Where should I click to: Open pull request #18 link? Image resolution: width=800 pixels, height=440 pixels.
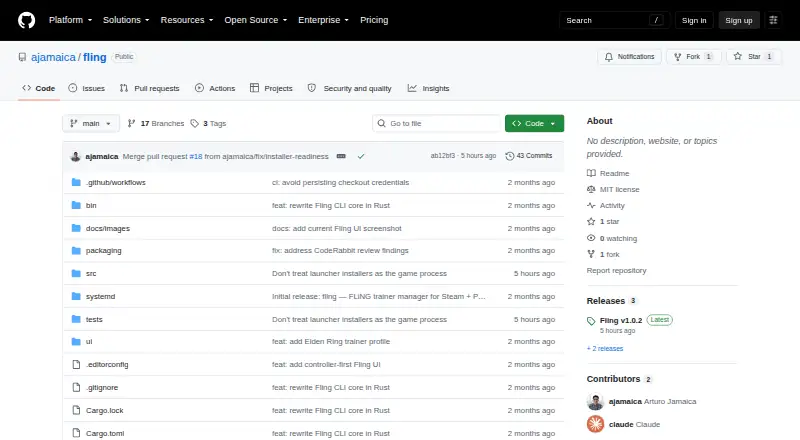pos(196,156)
